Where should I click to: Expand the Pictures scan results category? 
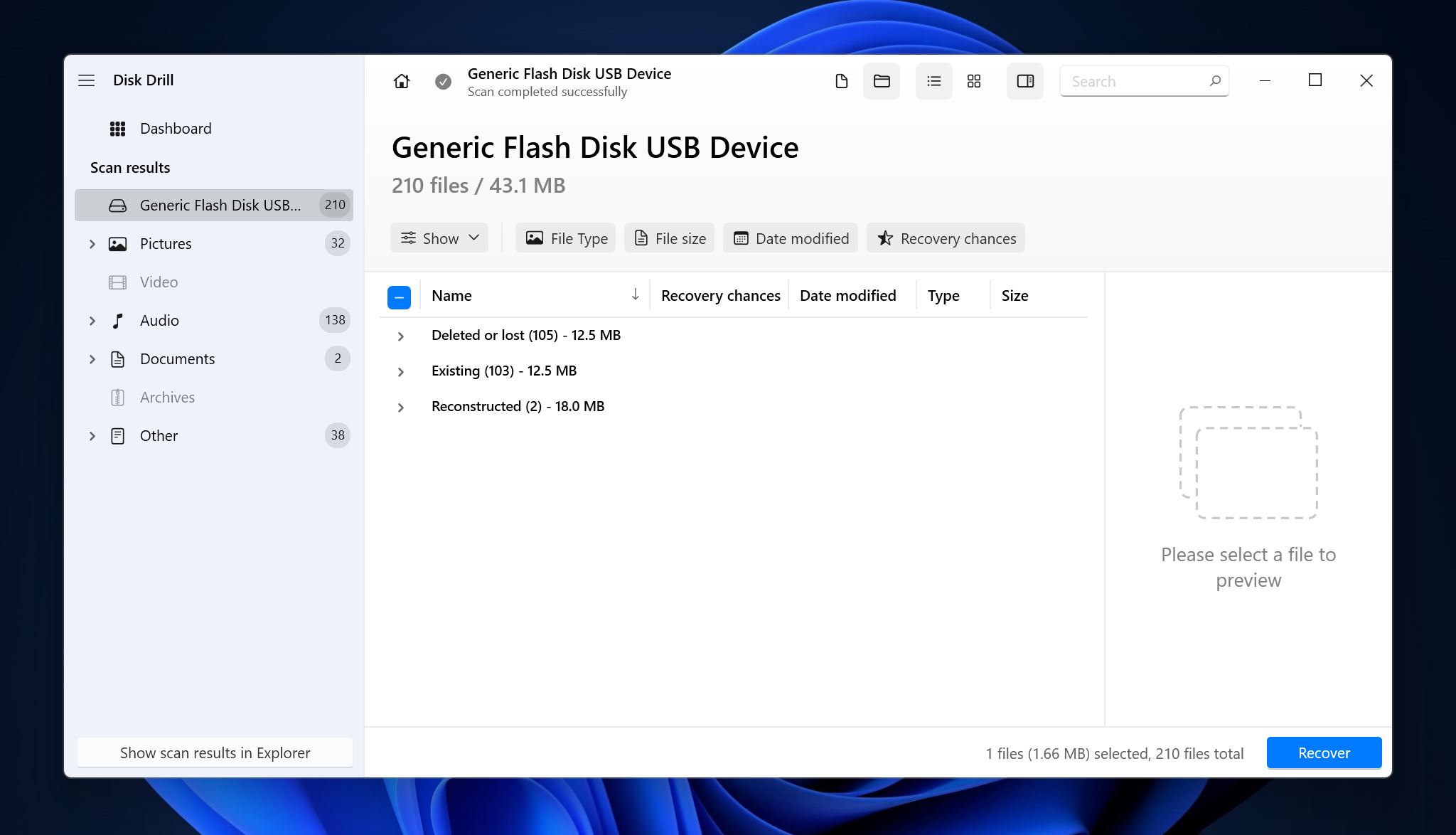(91, 243)
